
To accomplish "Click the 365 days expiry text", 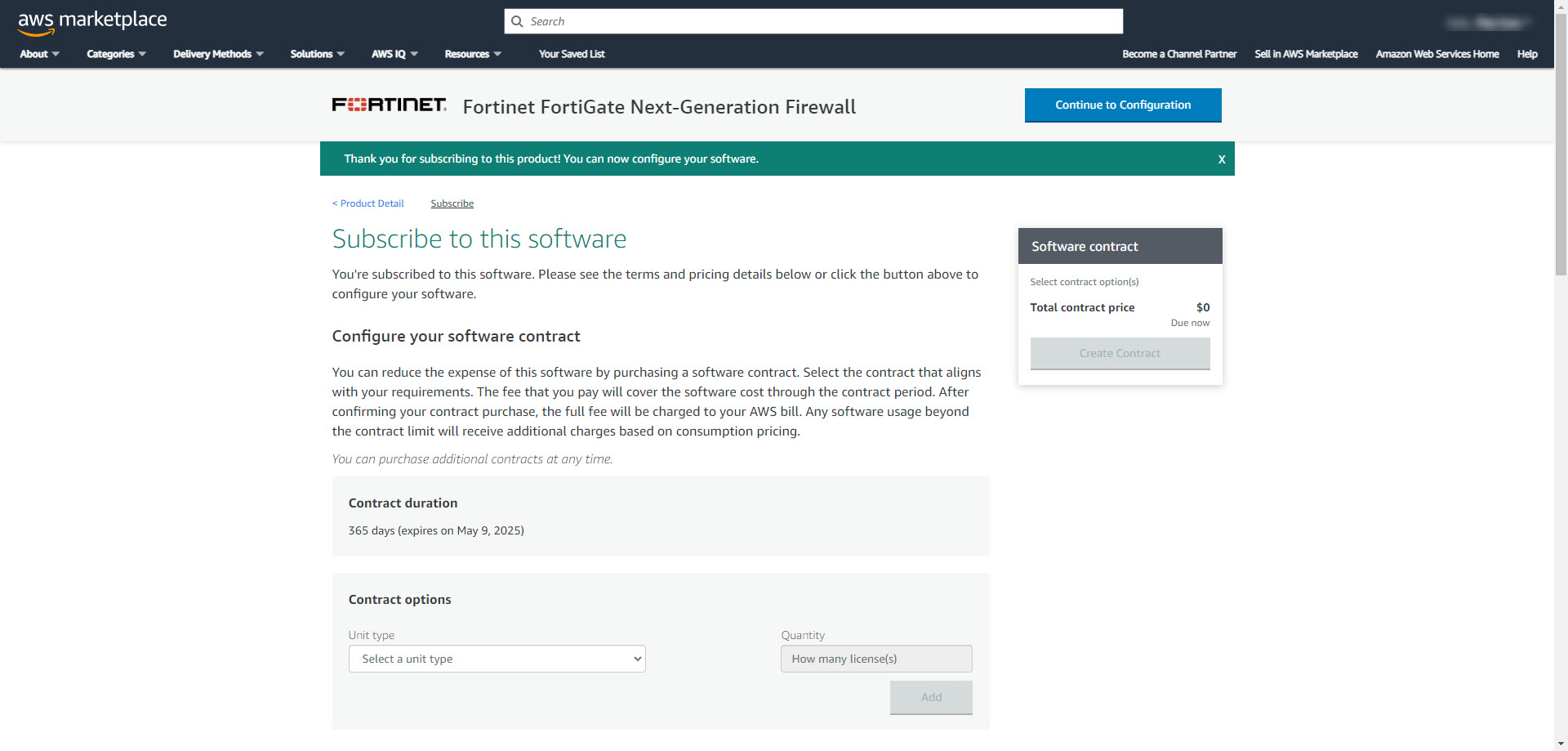I will (x=436, y=530).
